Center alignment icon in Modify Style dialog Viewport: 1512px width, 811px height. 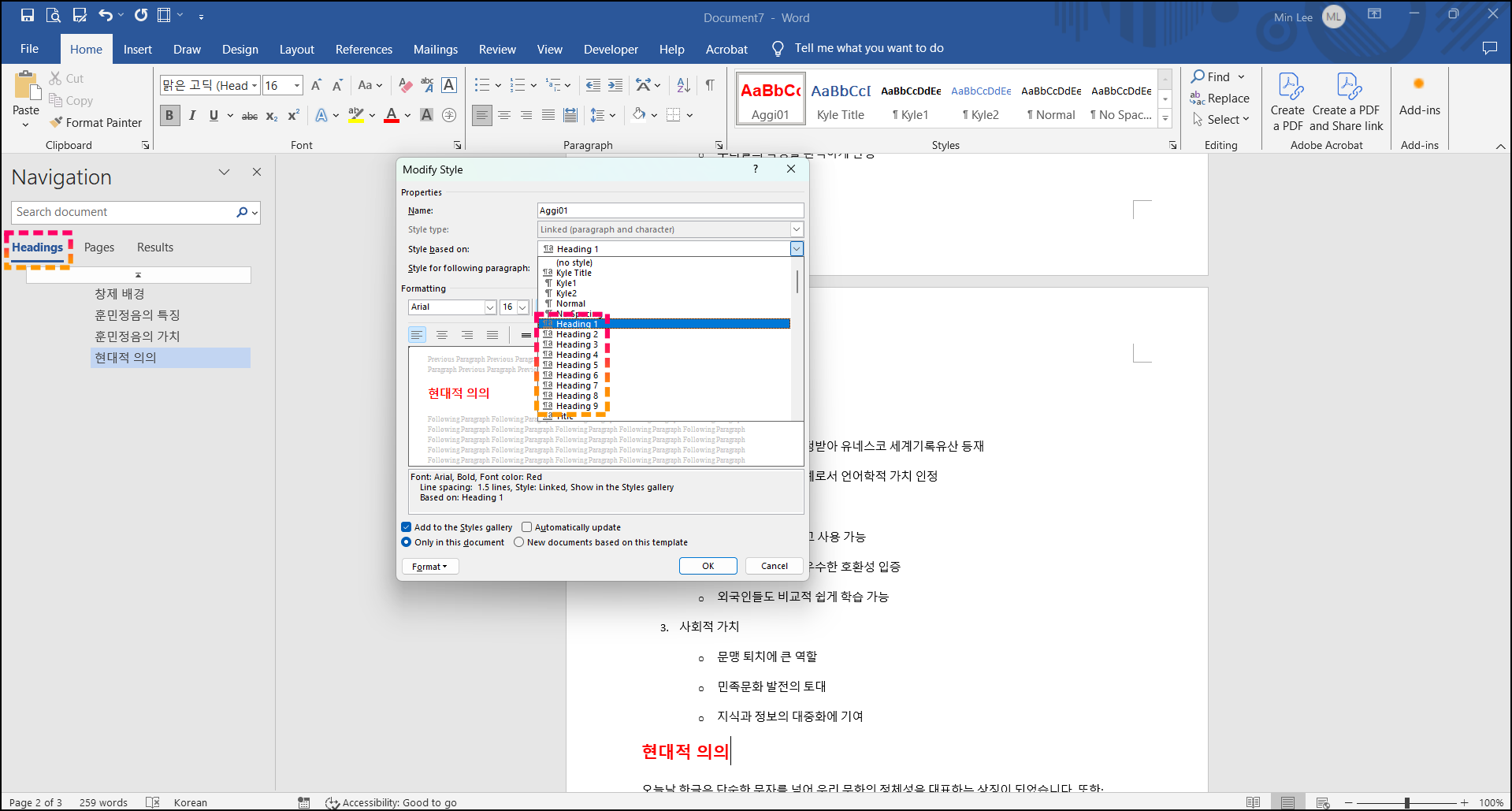[x=442, y=335]
